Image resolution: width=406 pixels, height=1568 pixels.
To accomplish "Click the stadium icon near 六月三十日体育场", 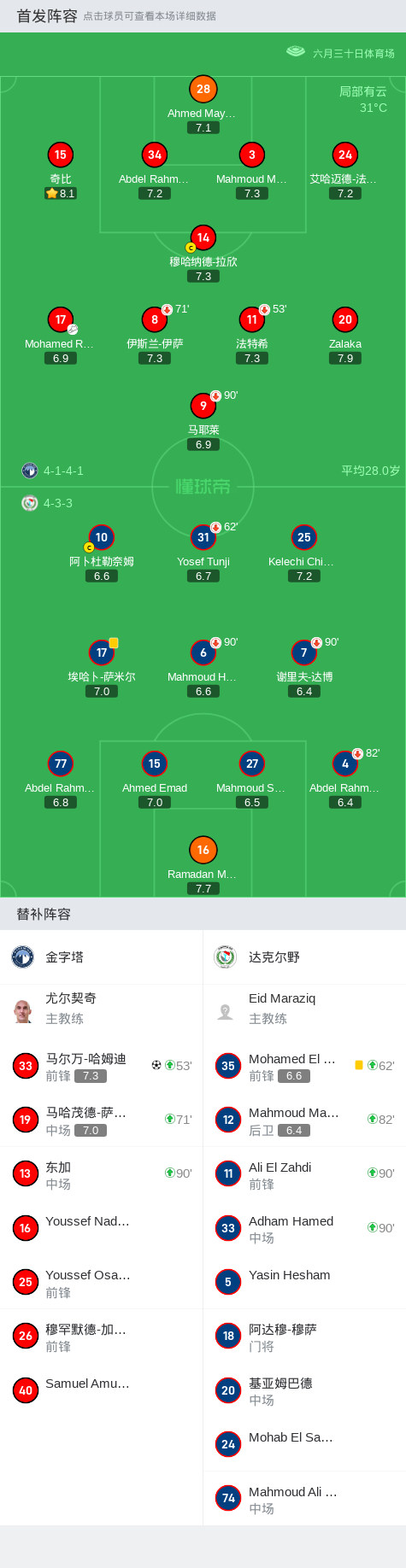I will coord(296,51).
